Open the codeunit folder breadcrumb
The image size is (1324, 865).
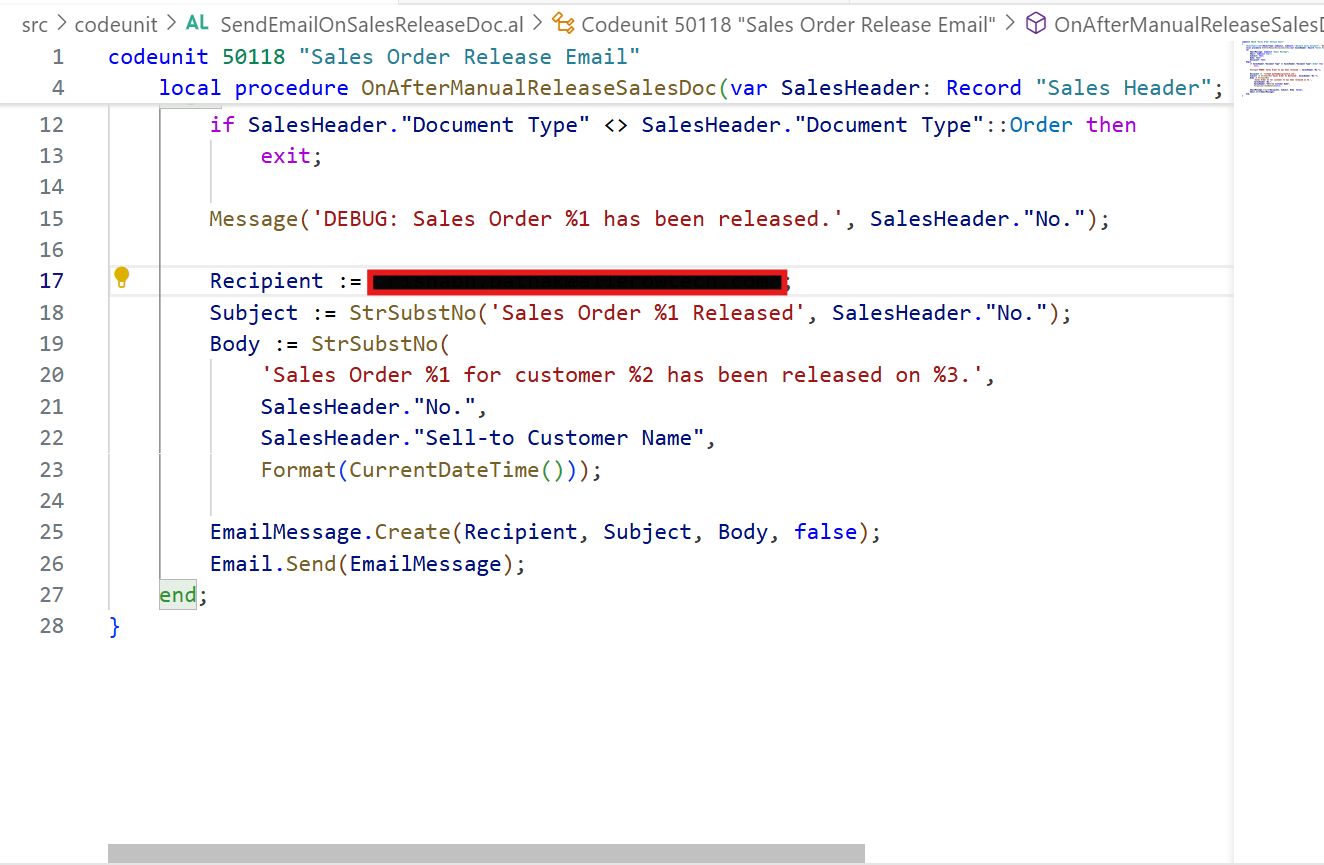pyautogui.click(x=116, y=24)
